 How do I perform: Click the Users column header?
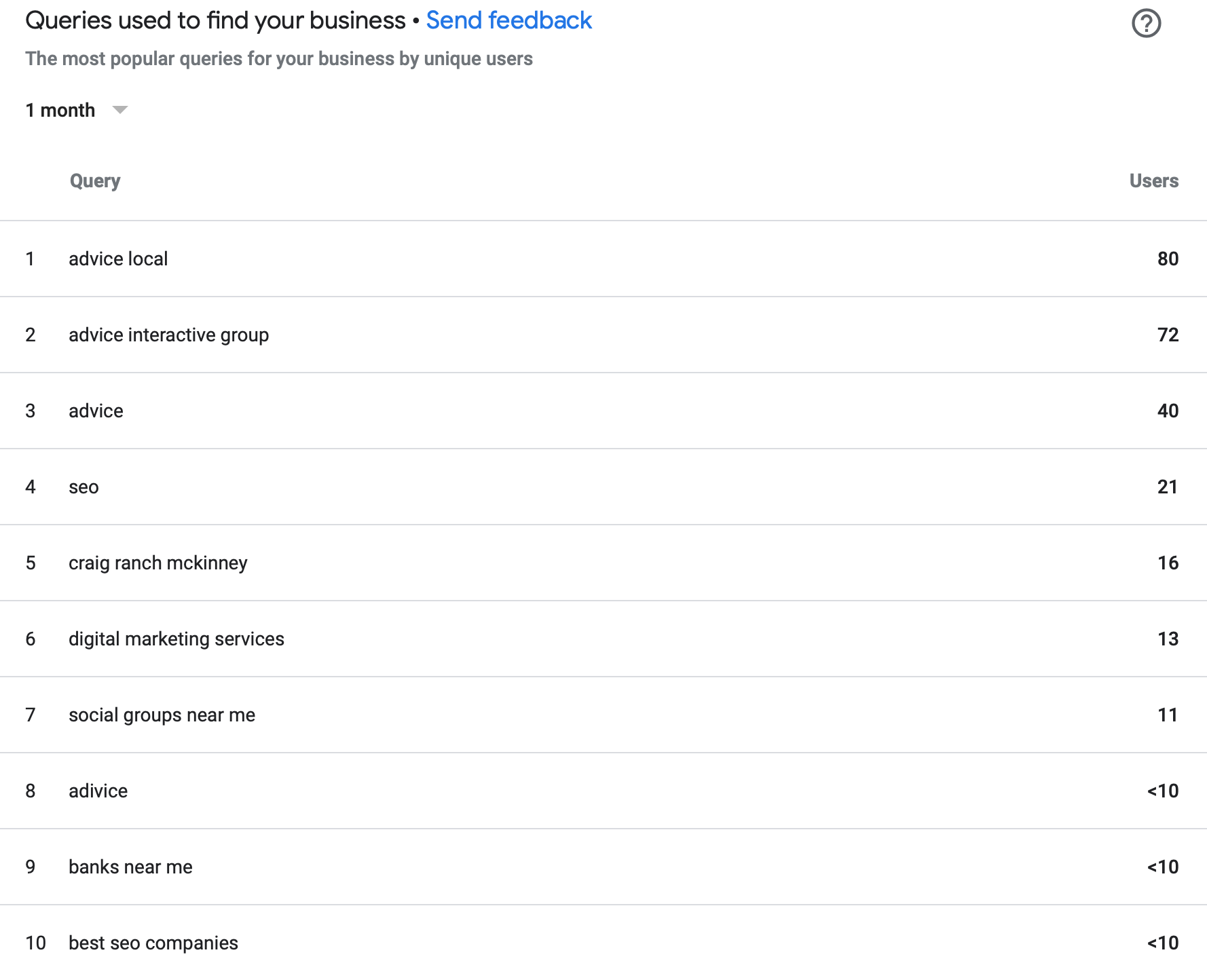point(1153,181)
